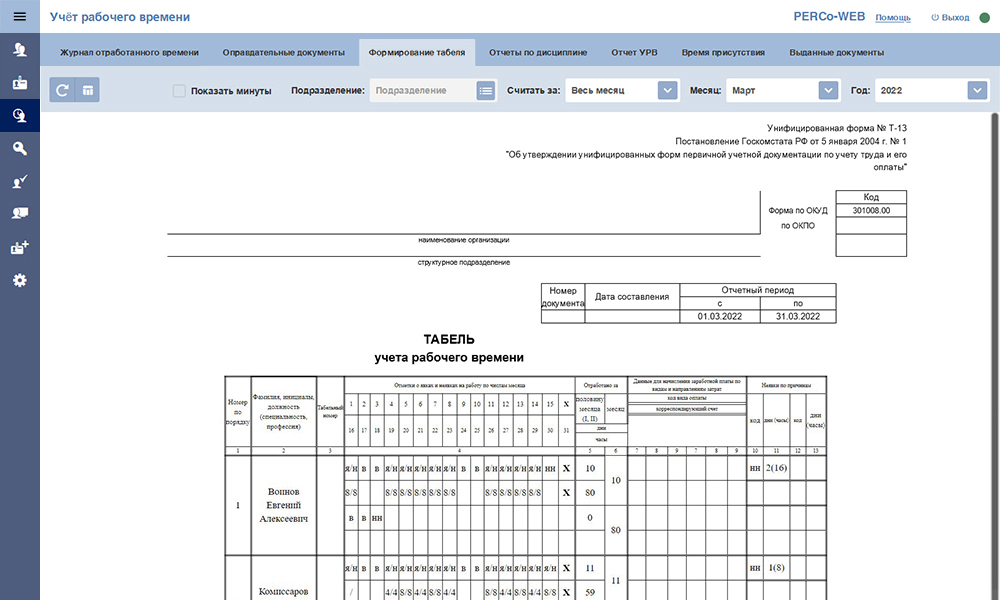
Task: Select the "Формирование табеля" tab
Action: 417,52
